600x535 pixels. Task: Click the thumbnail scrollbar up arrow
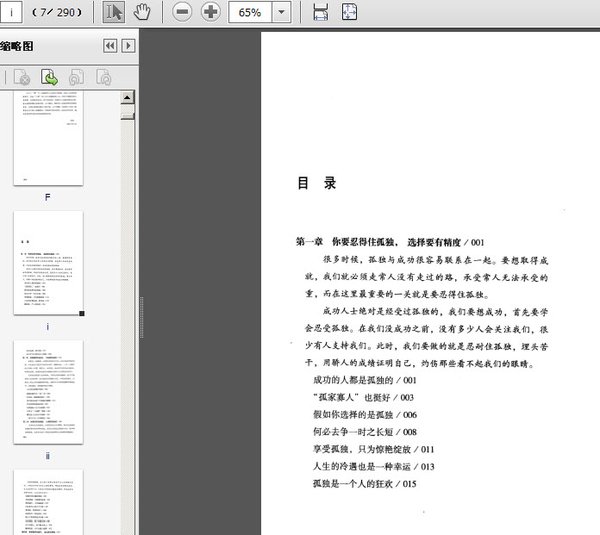pyautogui.click(x=127, y=98)
